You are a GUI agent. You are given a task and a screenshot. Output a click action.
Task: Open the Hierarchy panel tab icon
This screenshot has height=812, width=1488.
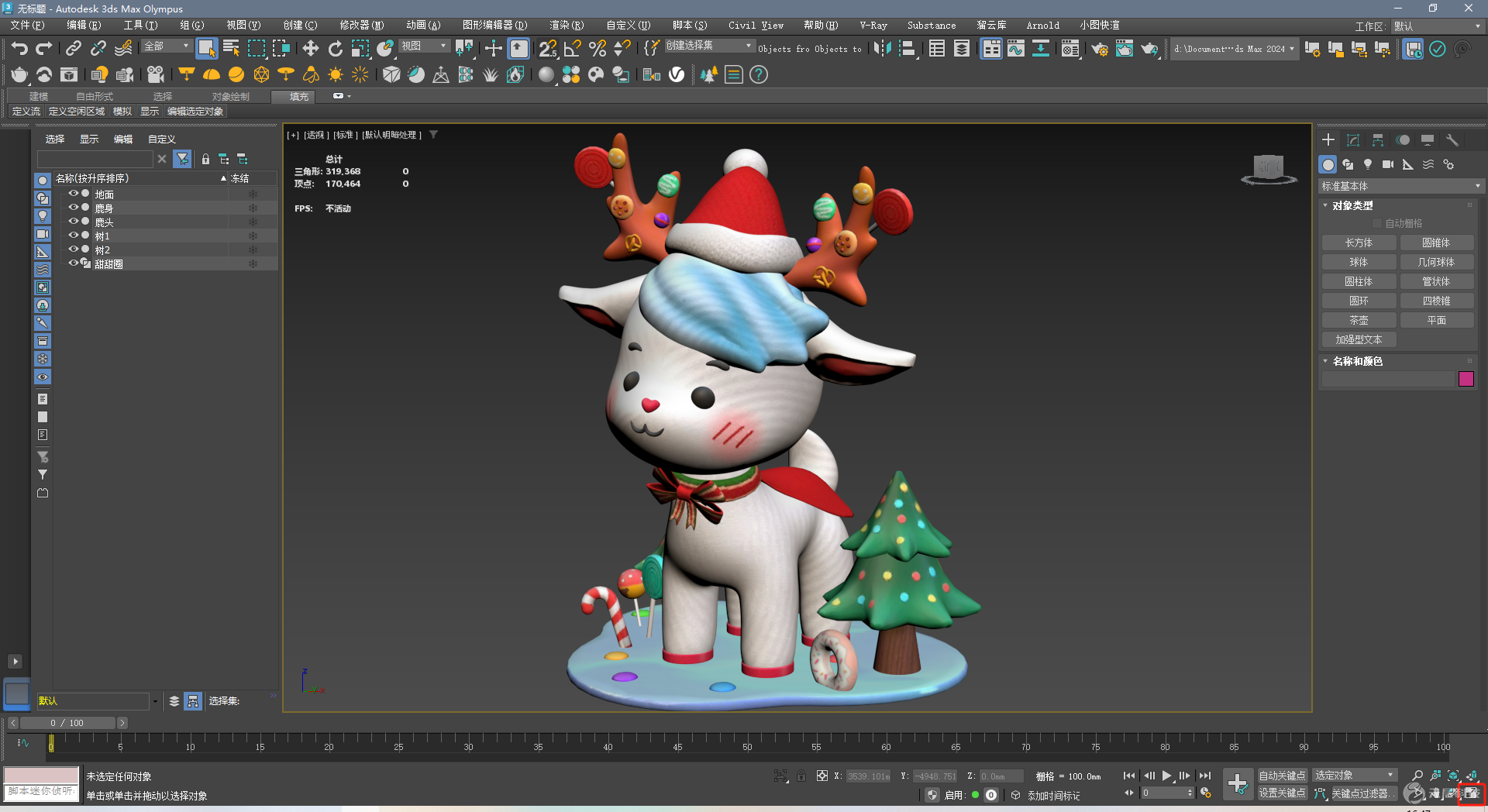(1378, 140)
